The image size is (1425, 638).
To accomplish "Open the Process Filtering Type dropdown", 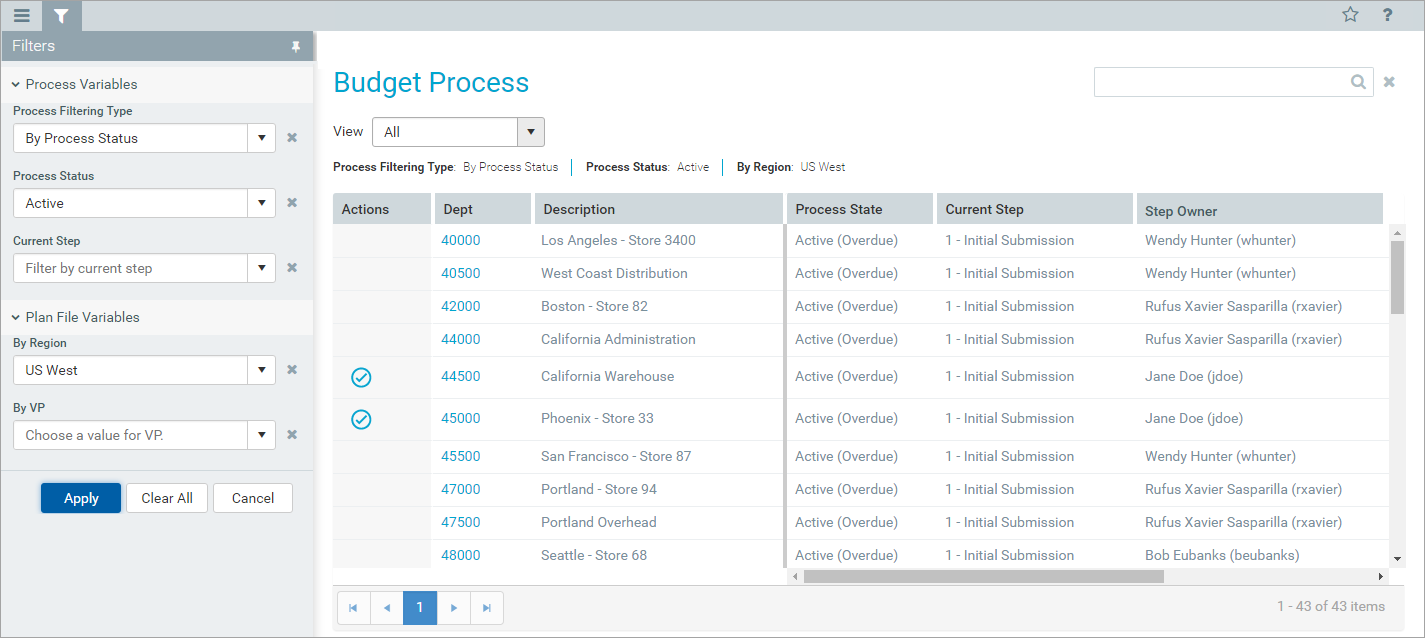I will pyautogui.click(x=261, y=138).
